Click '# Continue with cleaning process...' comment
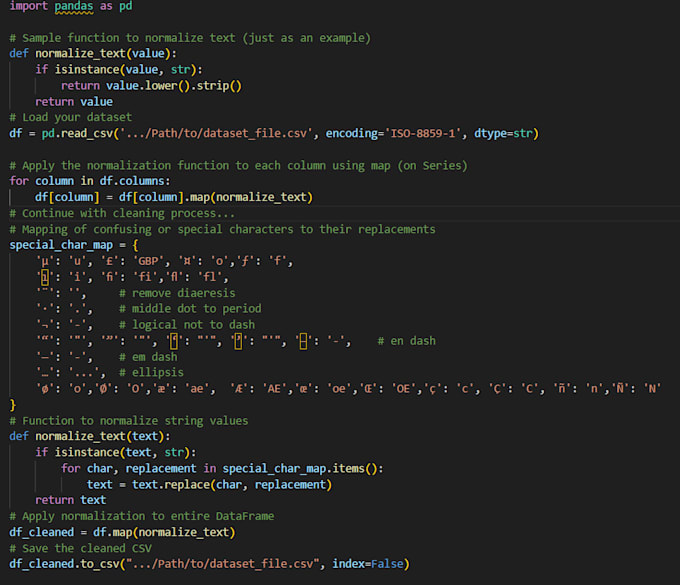The height and width of the screenshot is (585, 680). coord(122,213)
